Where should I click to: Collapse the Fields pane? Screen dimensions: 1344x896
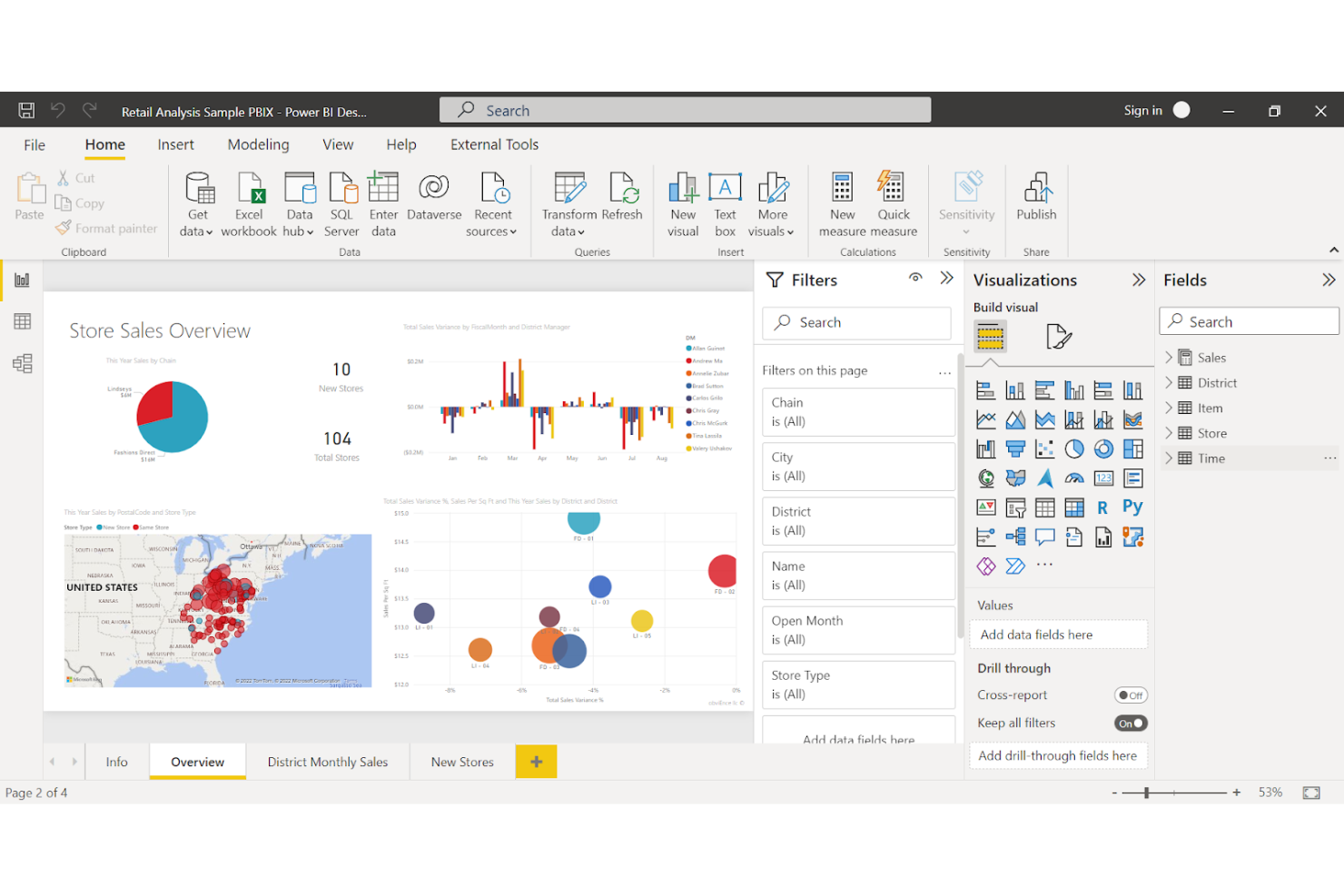[1329, 280]
